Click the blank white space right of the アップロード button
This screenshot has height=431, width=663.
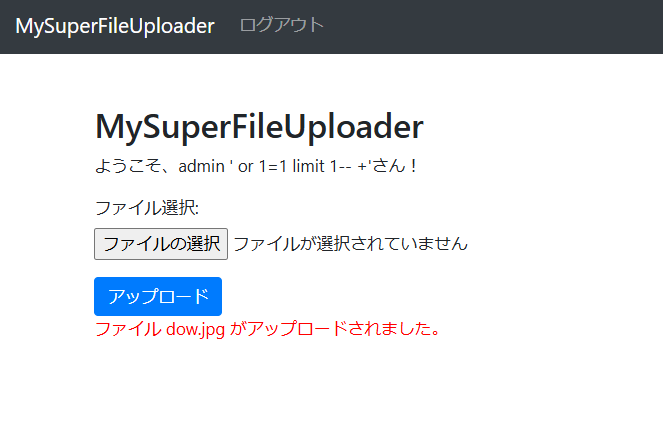click(x=423, y=296)
